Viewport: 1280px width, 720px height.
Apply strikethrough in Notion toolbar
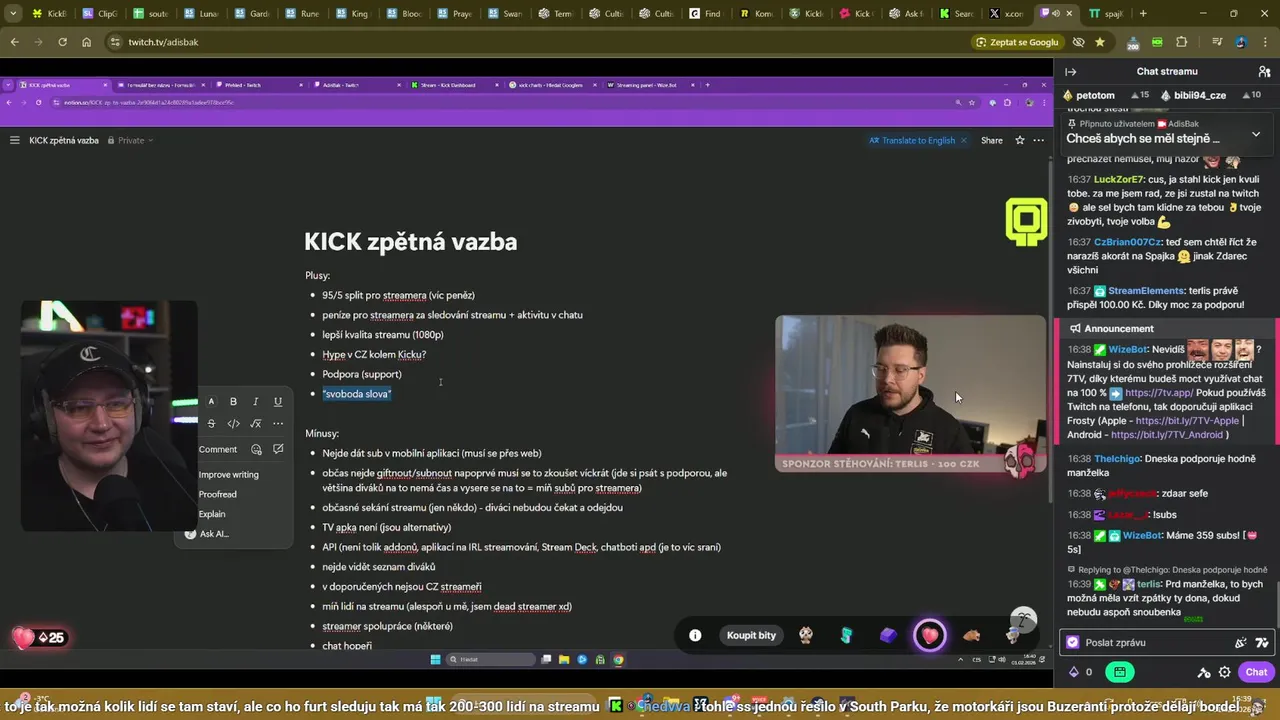coord(211,423)
